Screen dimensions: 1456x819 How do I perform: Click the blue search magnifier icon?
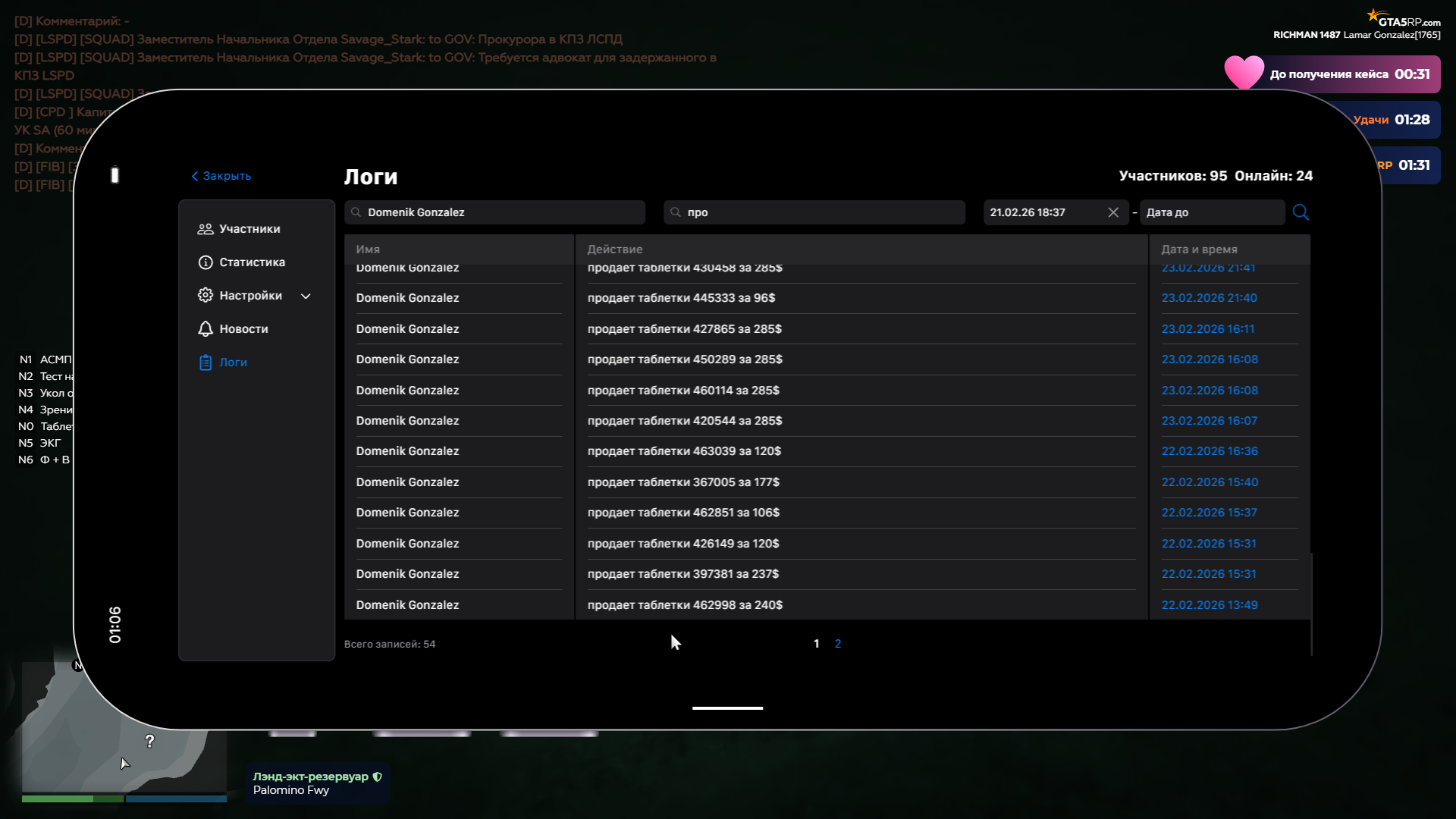(1301, 212)
